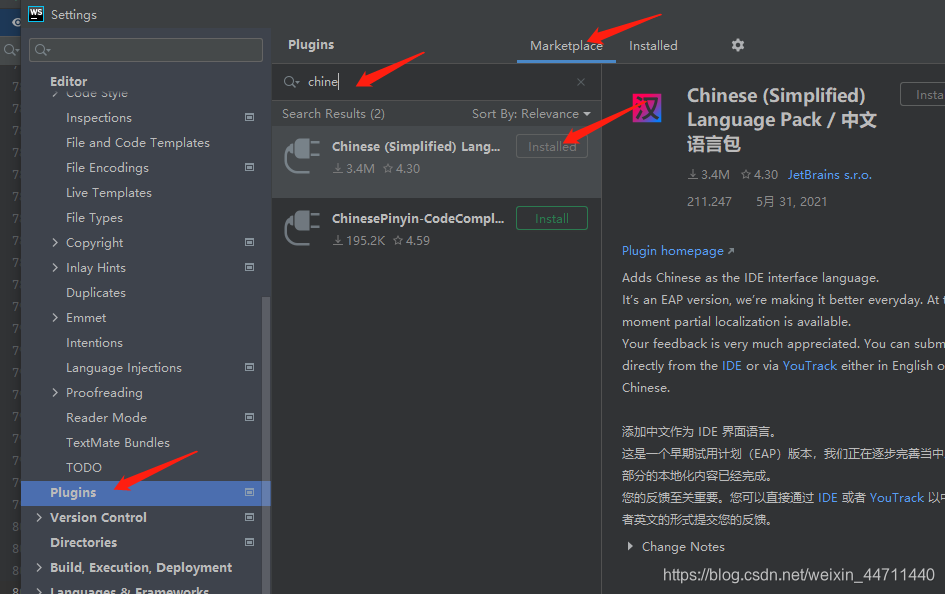Open Reader Mode settings
The width and height of the screenshot is (945, 594).
(106, 417)
